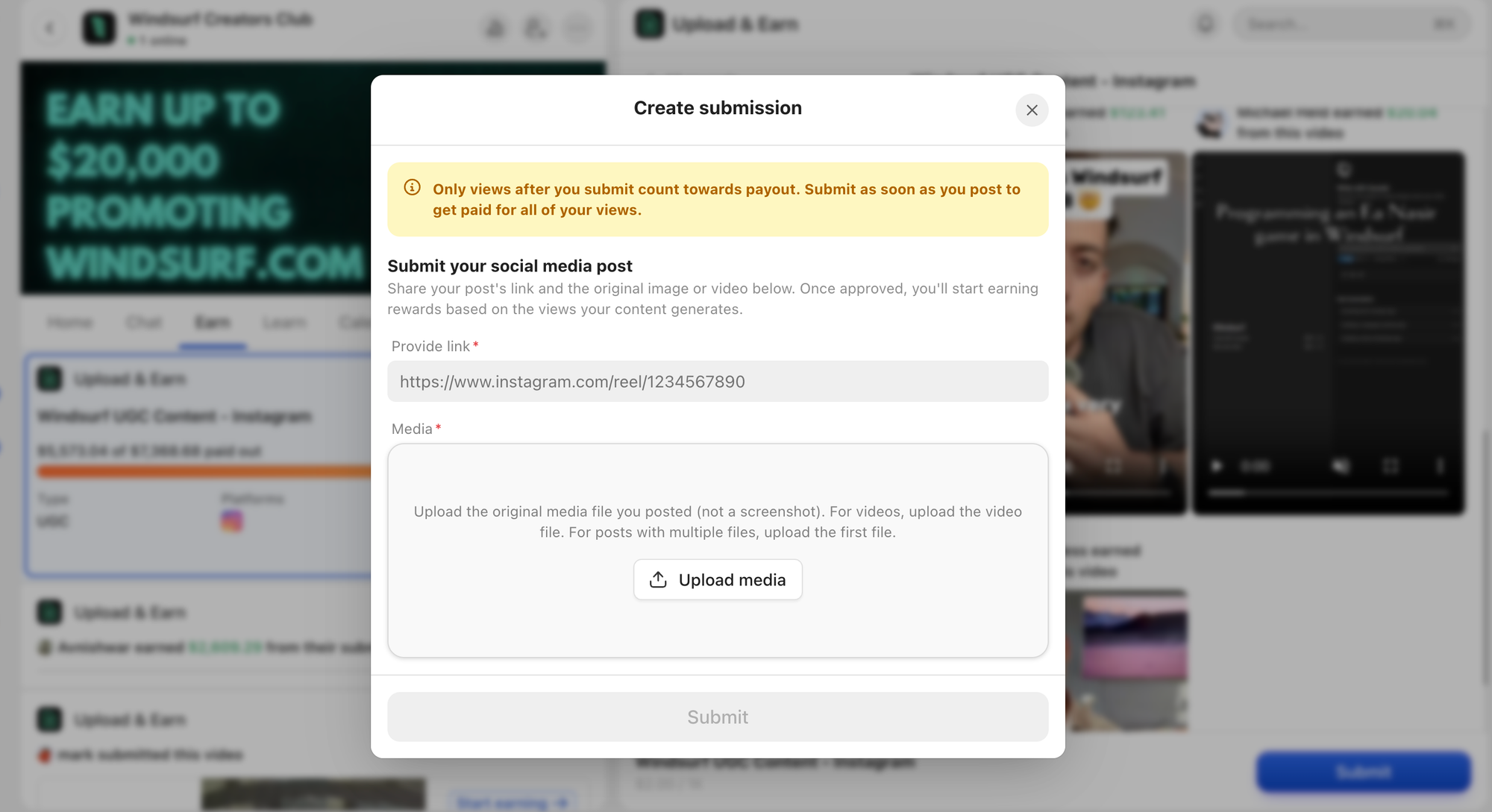
Task: Open video options three-dot menu
Action: [1440, 466]
